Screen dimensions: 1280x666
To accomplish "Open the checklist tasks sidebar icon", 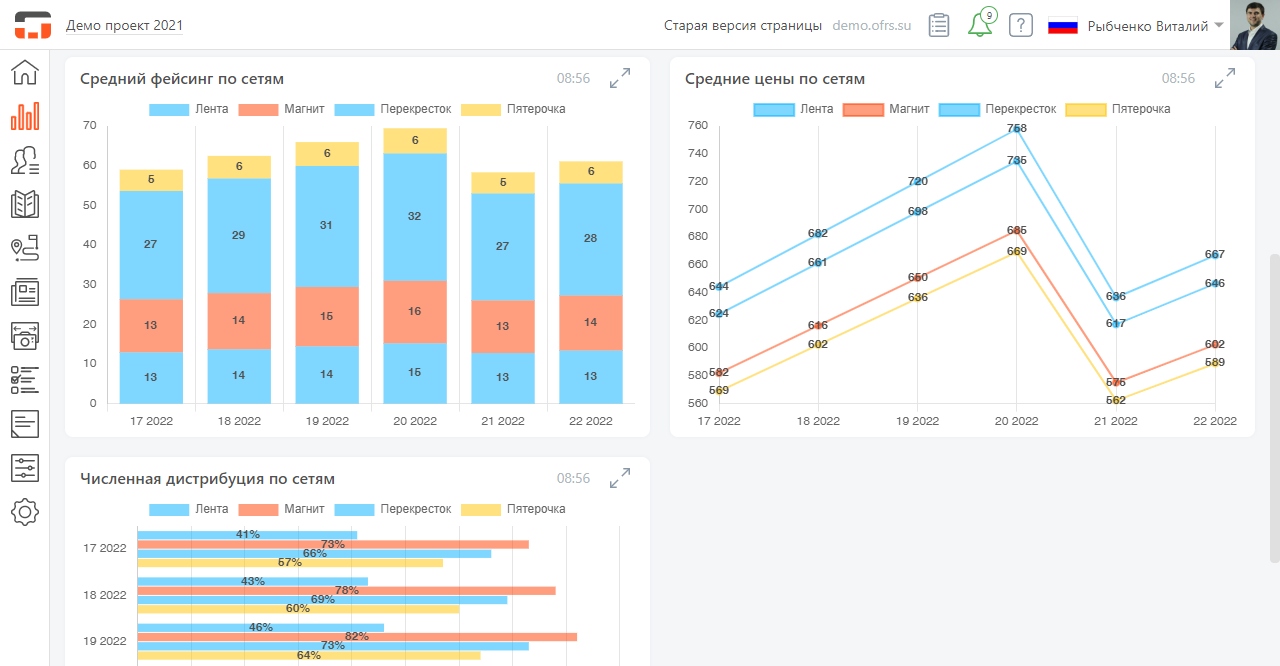I will tap(24, 379).
